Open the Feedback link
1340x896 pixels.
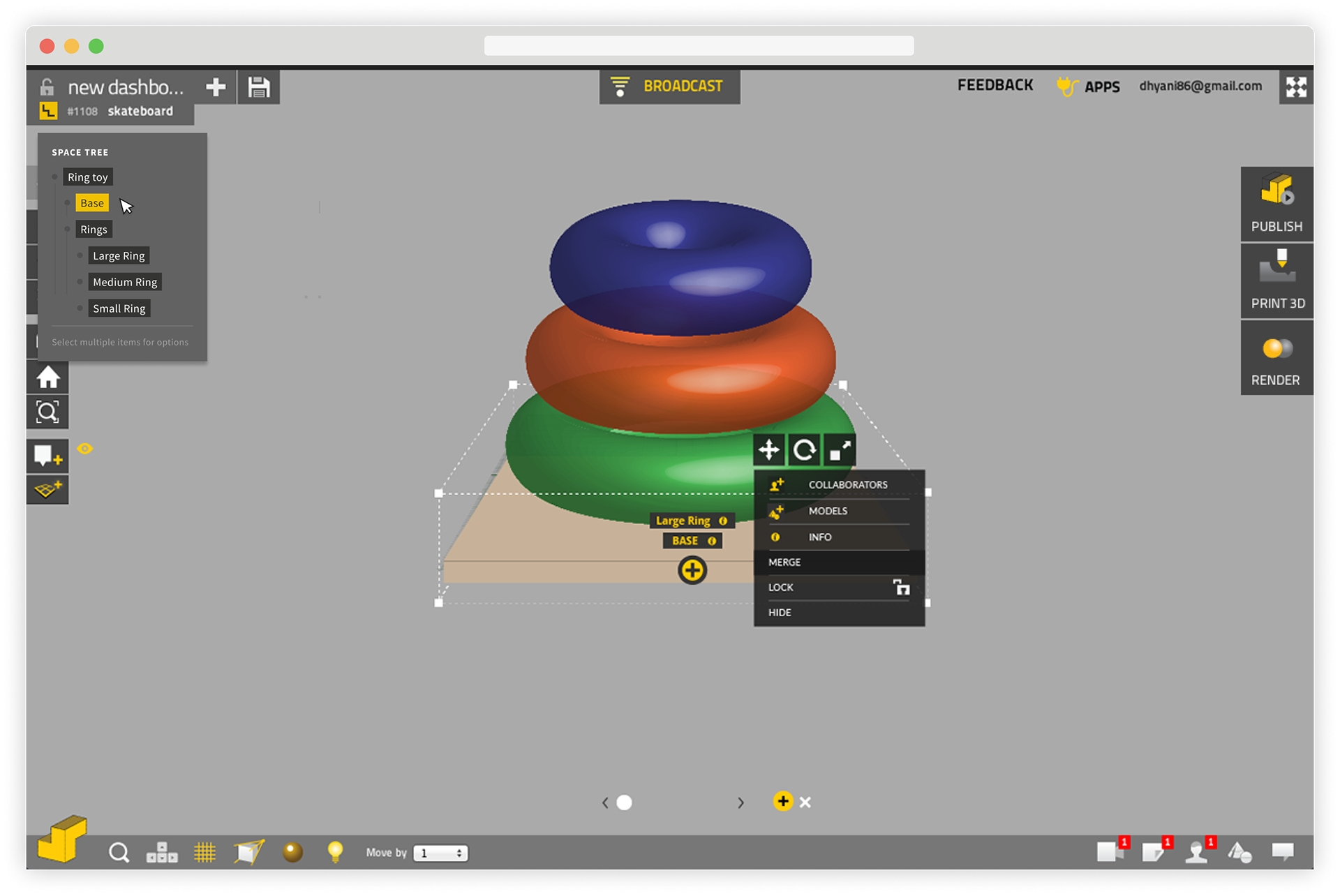point(995,85)
